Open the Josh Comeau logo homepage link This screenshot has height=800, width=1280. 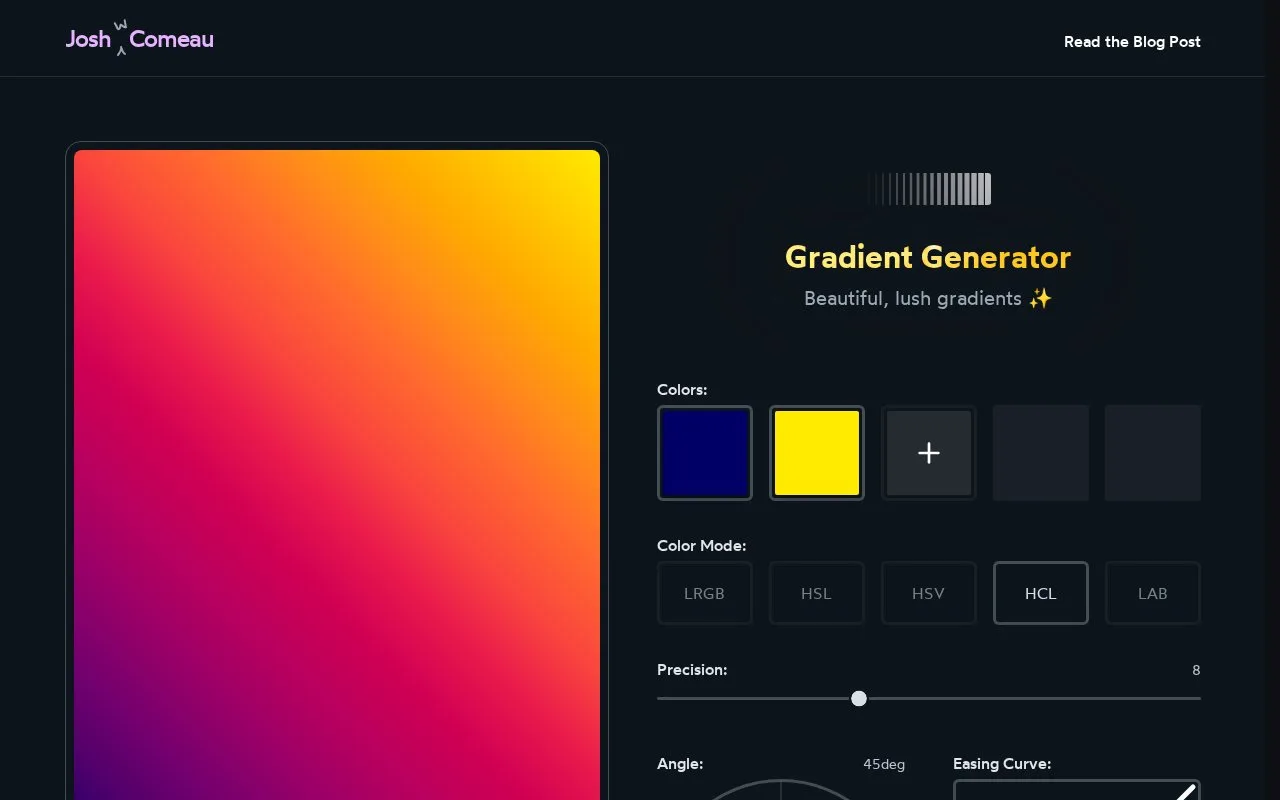[140, 39]
